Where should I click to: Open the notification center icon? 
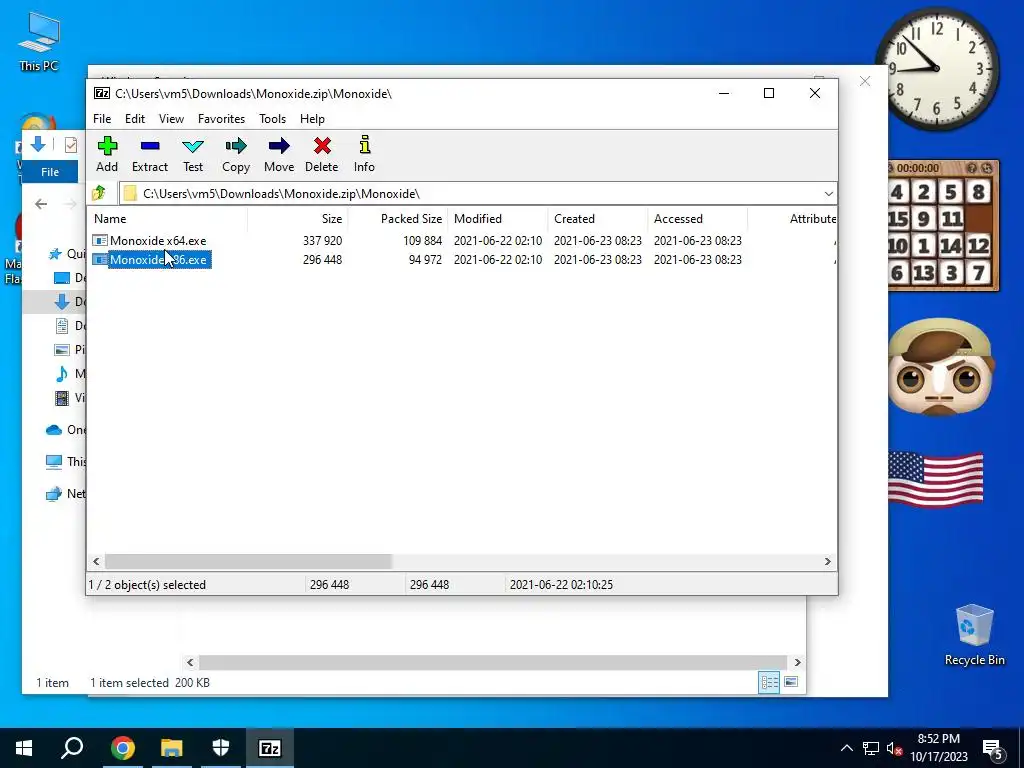(x=993, y=750)
